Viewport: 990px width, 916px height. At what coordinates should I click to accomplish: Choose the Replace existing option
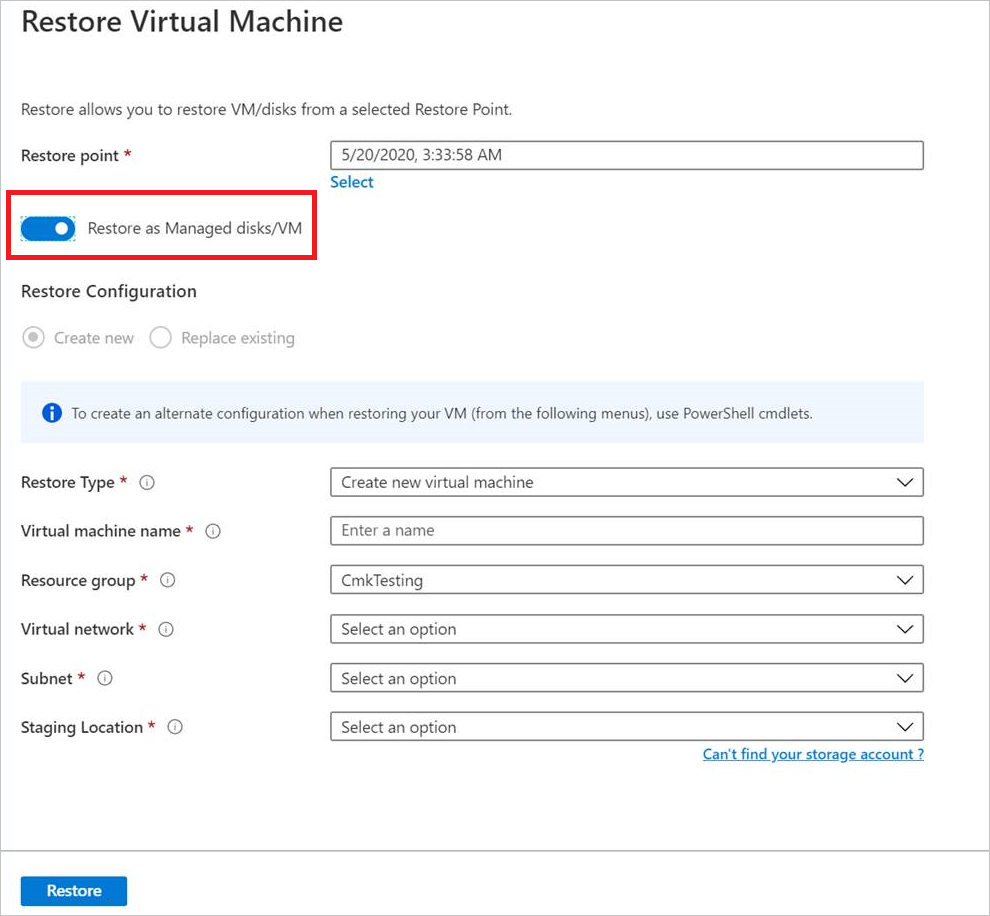click(161, 338)
